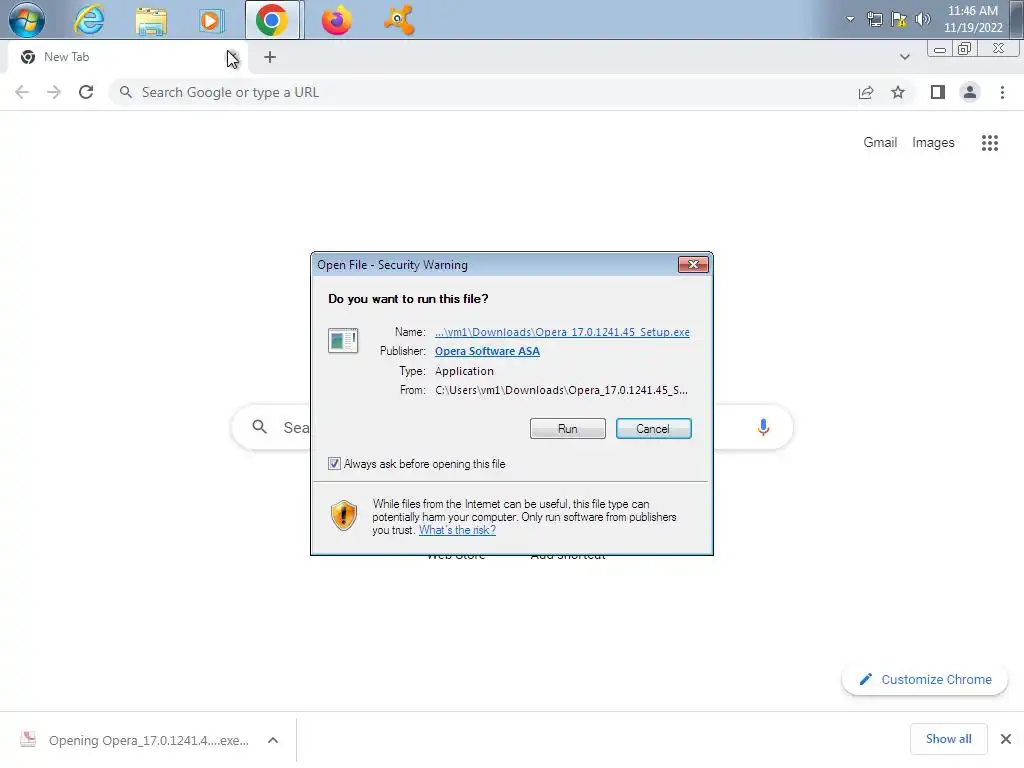
Task: Go forward with the forward arrow
Action: [54, 92]
